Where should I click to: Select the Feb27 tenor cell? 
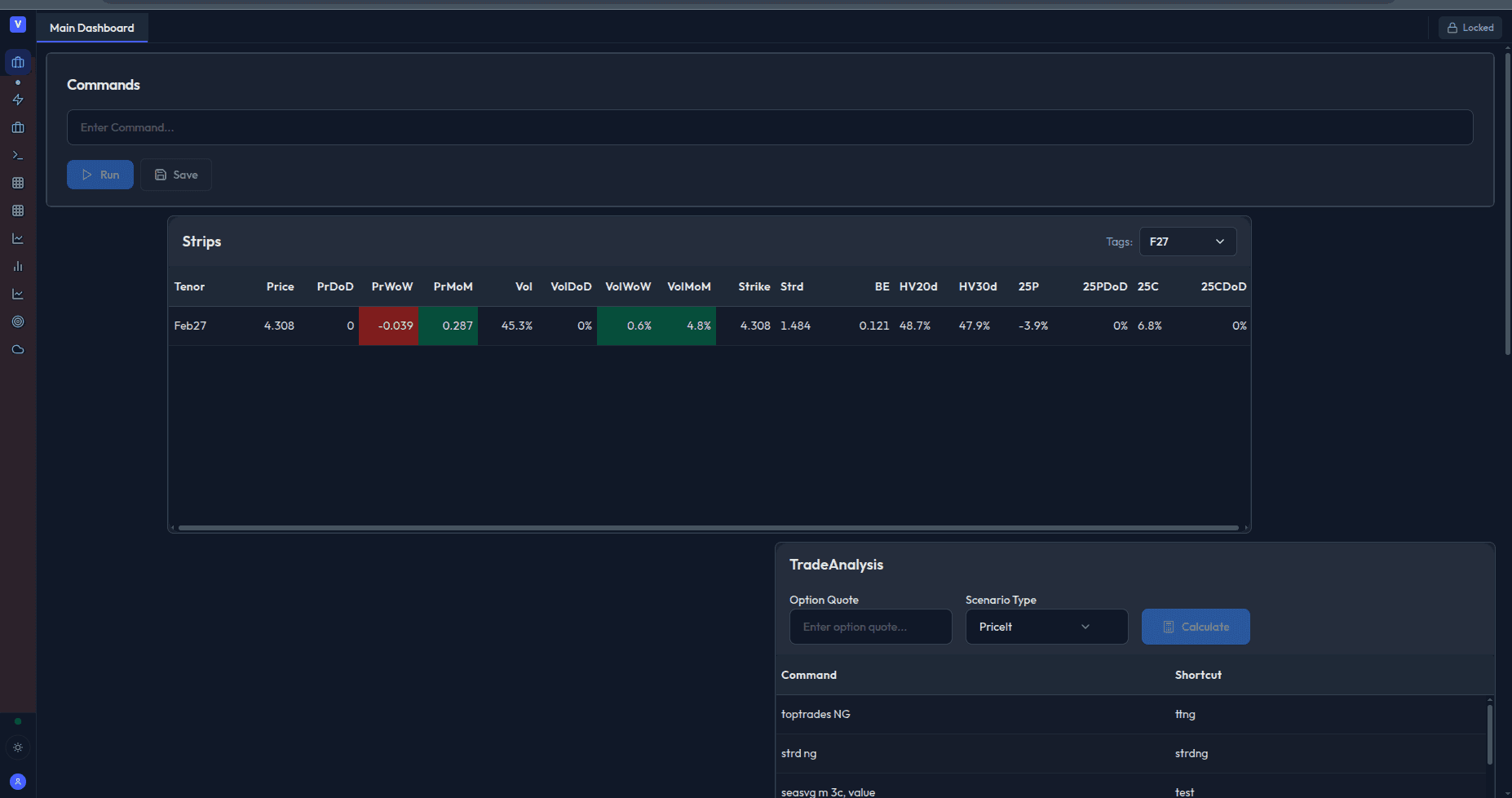pyautogui.click(x=190, y=326)
